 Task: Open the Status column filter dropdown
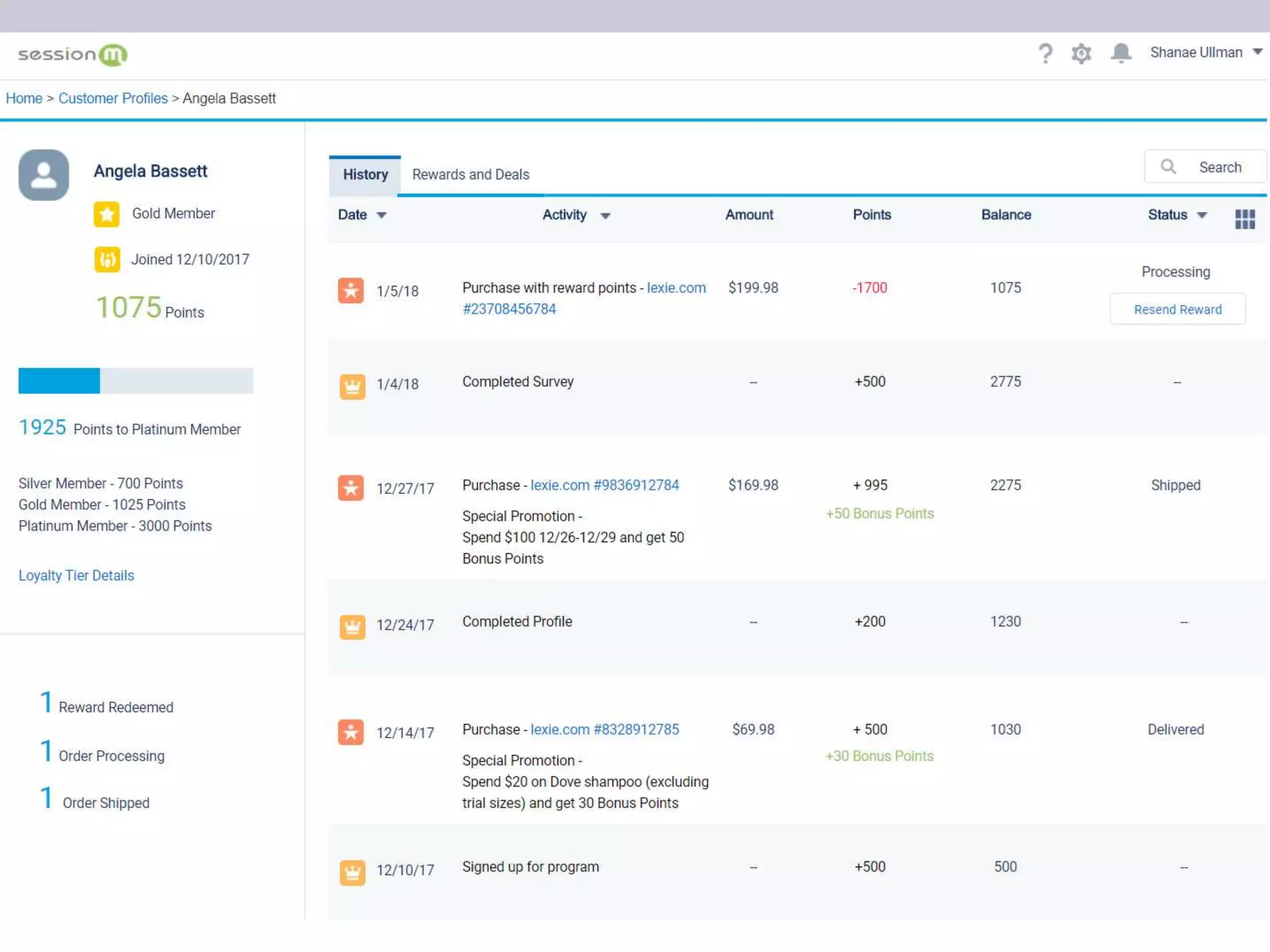click(x=1202, y=215)
